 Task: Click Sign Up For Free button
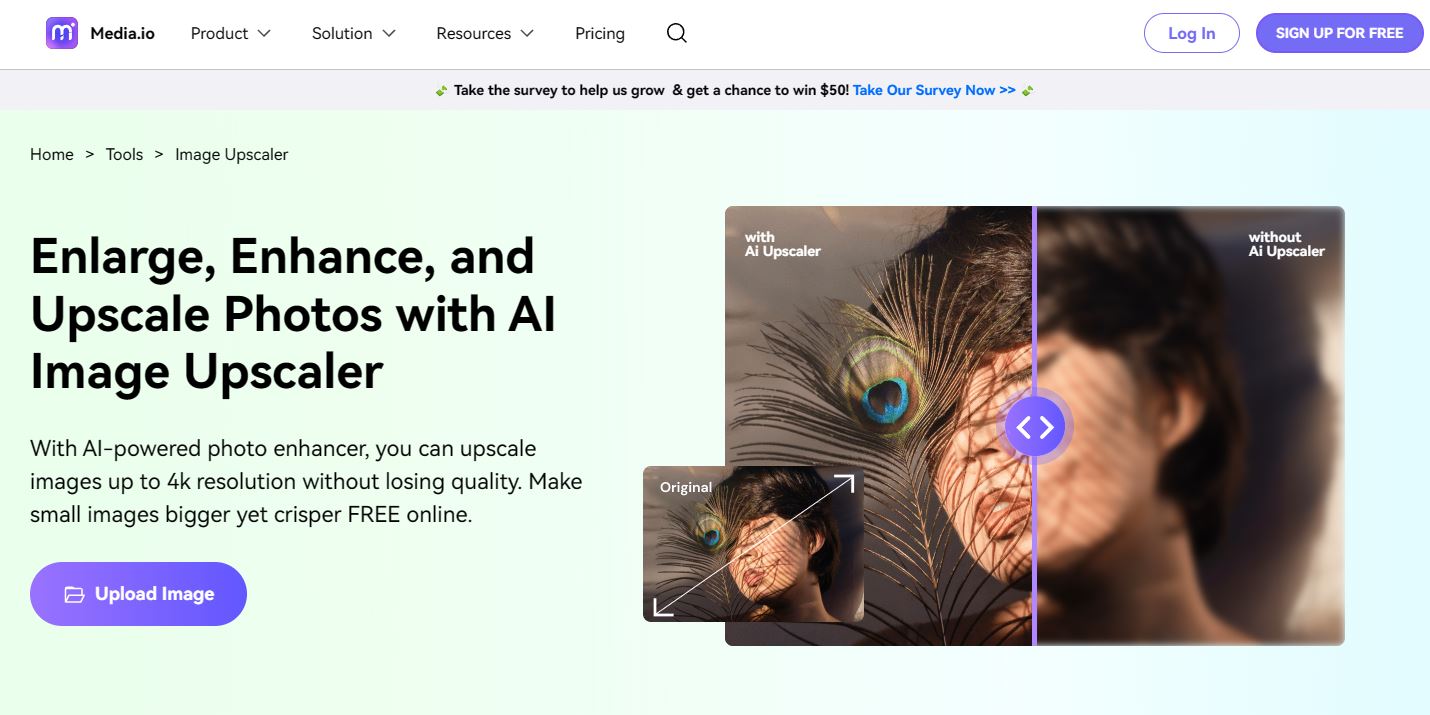click(1339, 33)
